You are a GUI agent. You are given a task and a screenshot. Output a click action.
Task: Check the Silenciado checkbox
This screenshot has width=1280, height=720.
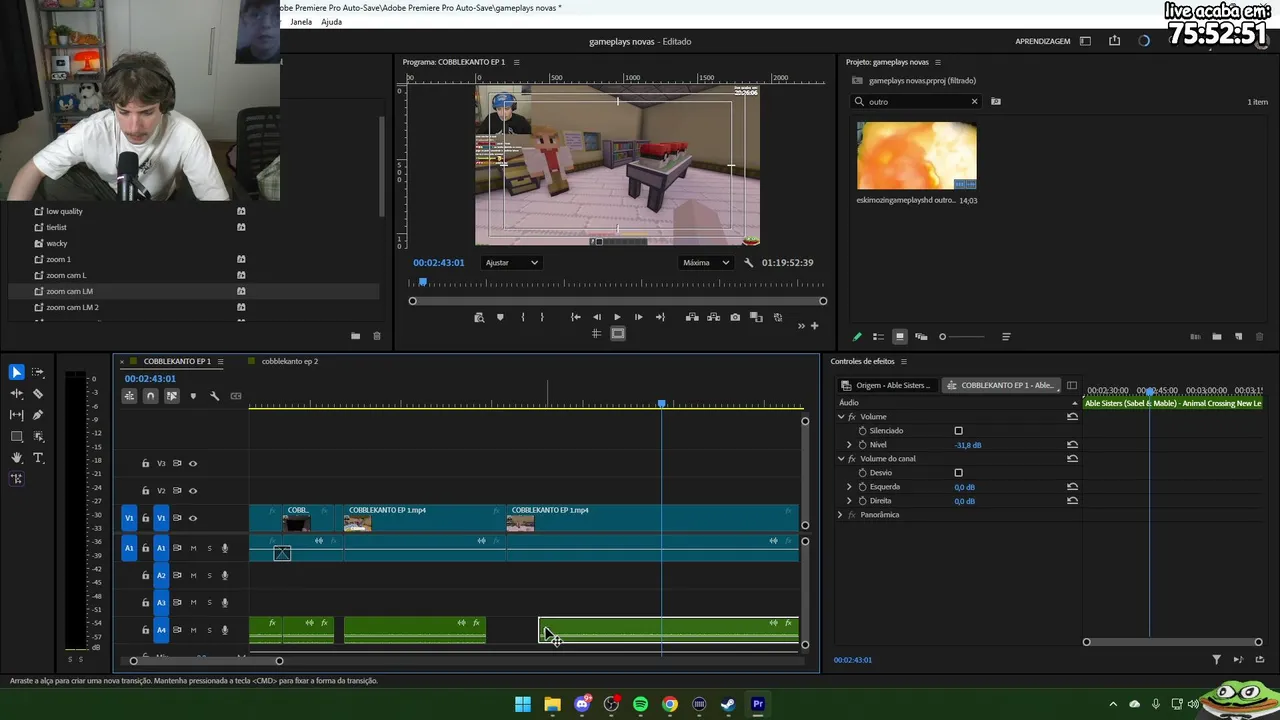pos(958,431)
